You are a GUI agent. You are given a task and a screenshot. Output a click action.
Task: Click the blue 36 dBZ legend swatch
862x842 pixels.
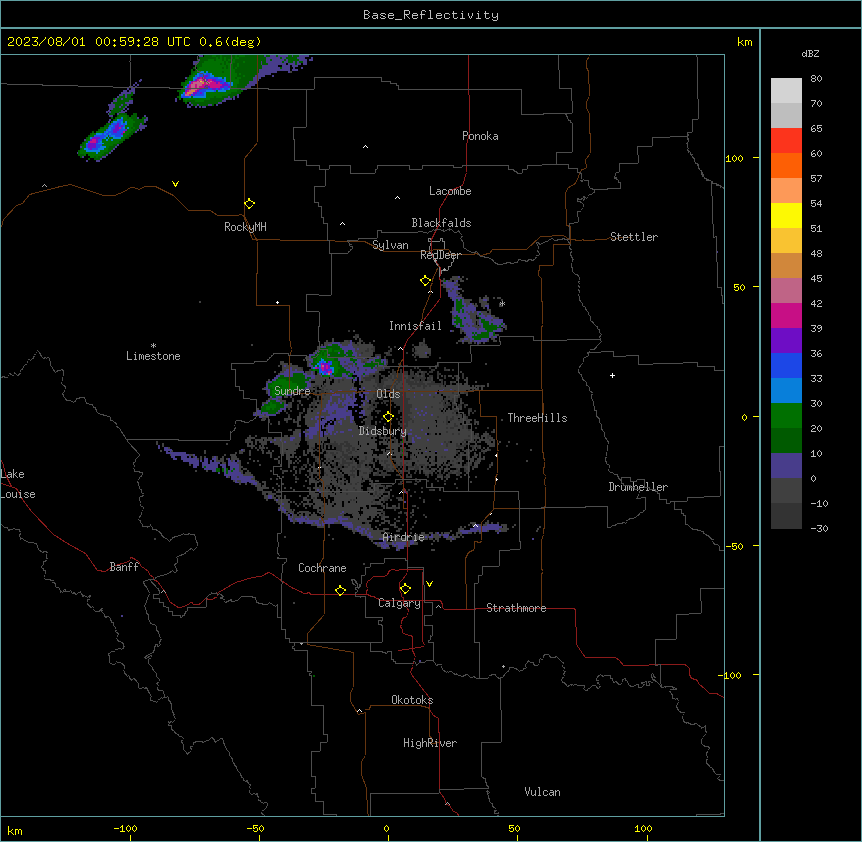[x=786, y=365]
